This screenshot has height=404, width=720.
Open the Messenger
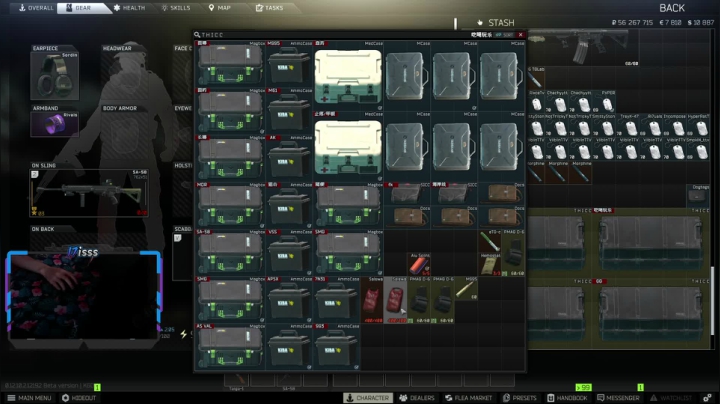(x=618, y=398)
